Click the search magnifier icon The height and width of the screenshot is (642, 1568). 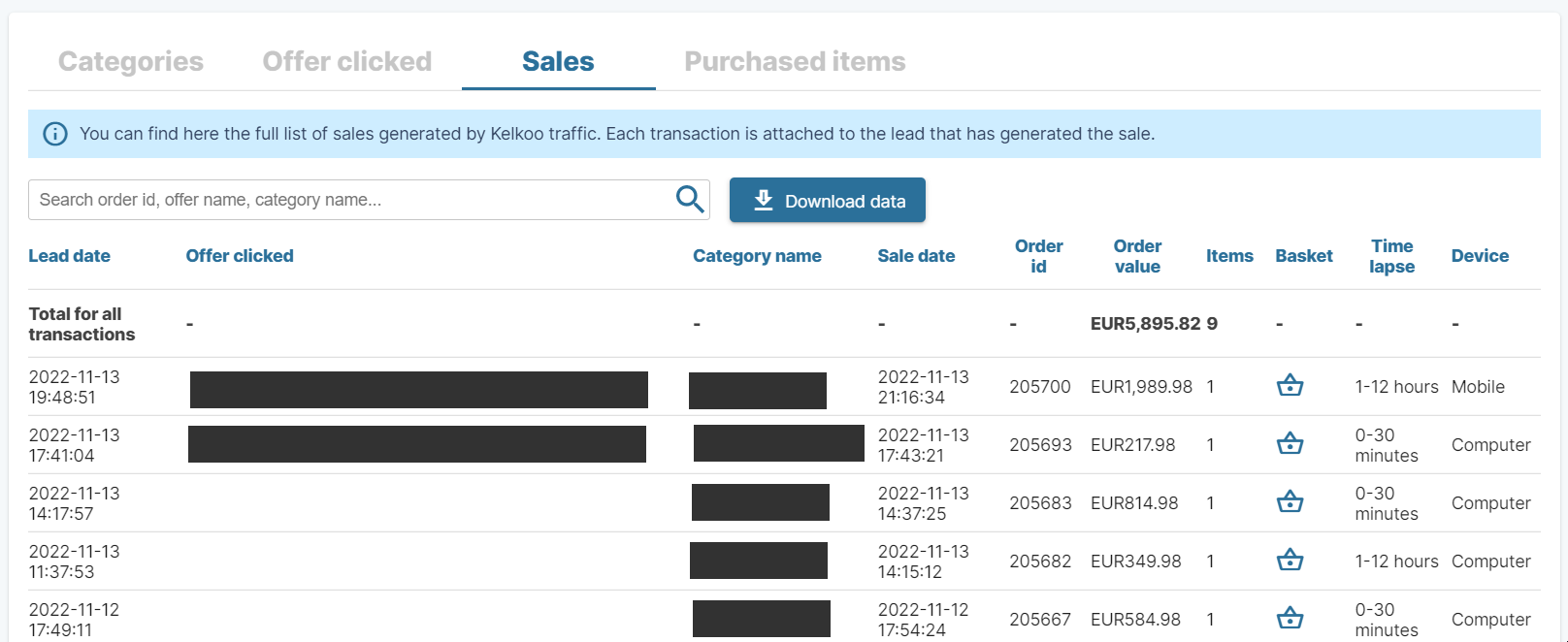(690, 200)
